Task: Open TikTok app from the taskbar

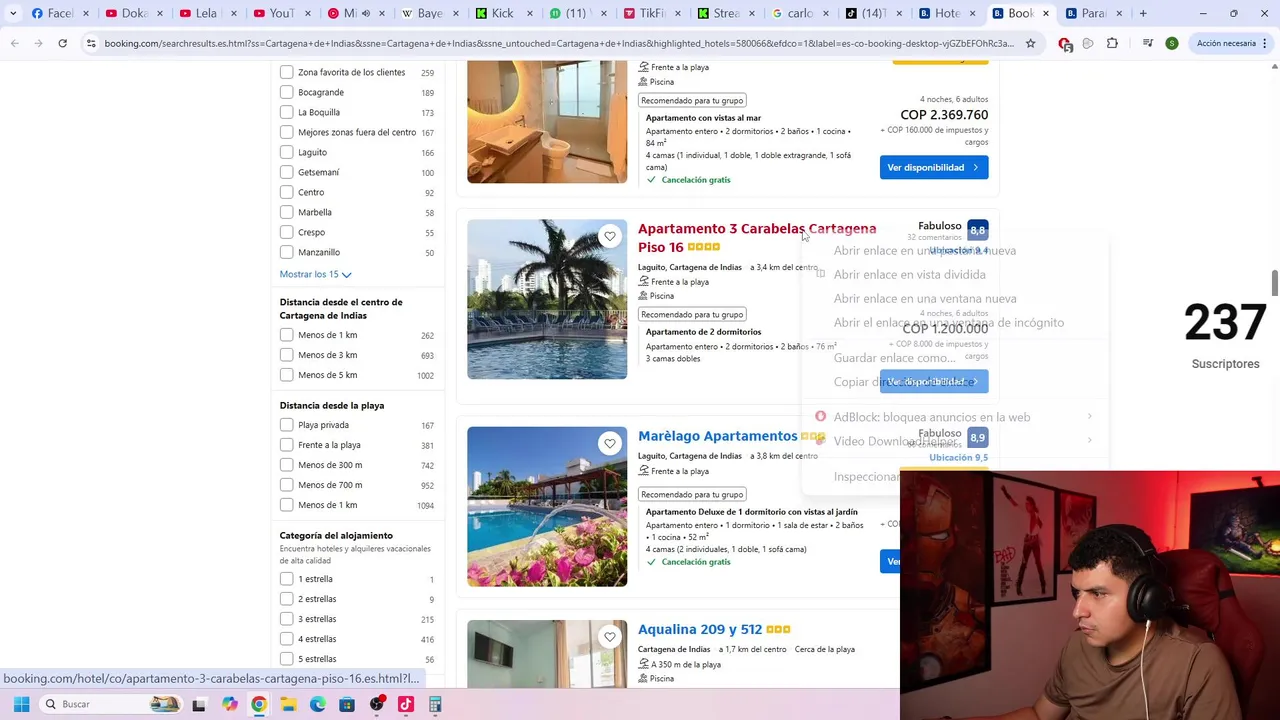Action: 406,704
